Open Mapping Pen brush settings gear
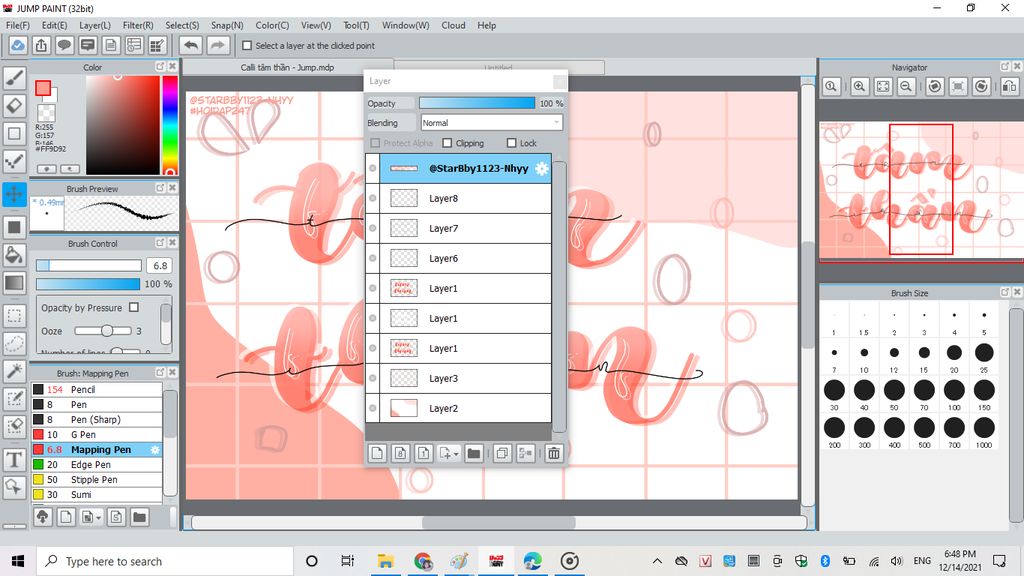Image resolution: width=1024 pixels, height=576 pixels. pos(155,449)
